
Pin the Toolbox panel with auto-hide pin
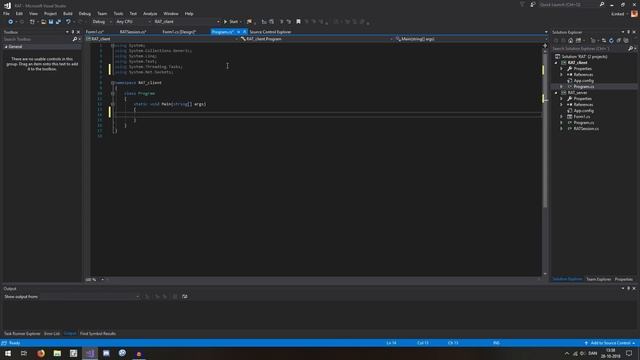73,32
